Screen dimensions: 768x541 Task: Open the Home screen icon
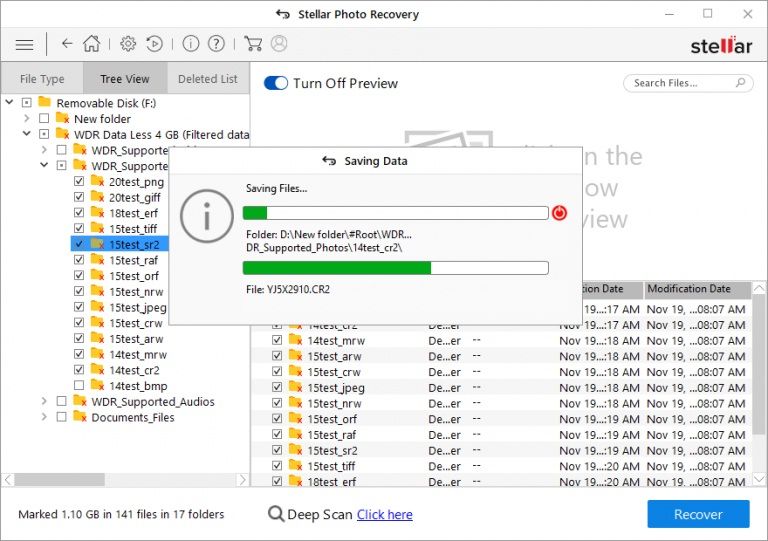coord(92,44)
